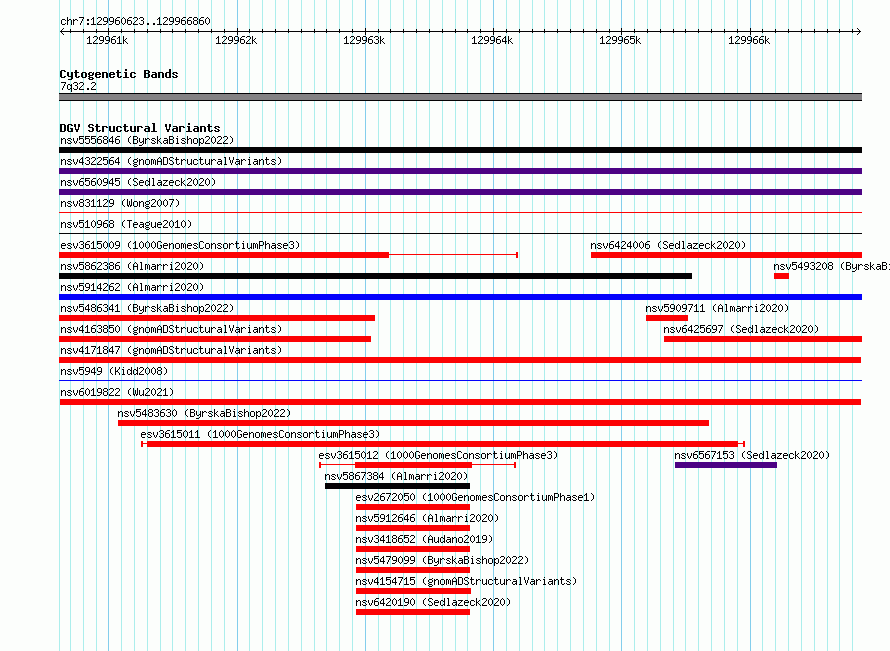
Task: Click the red esv3615011 variant bar
Action: tap(443, 444)
